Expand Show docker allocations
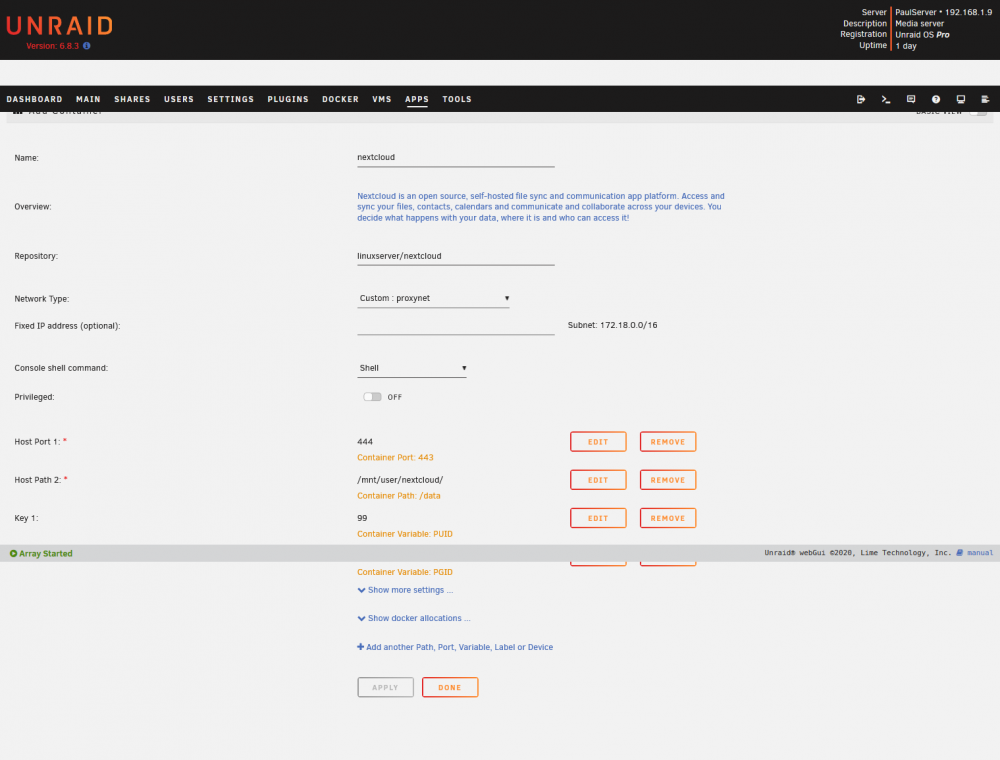Viewport: 1000px width, 760px height. tap(414, 618)
